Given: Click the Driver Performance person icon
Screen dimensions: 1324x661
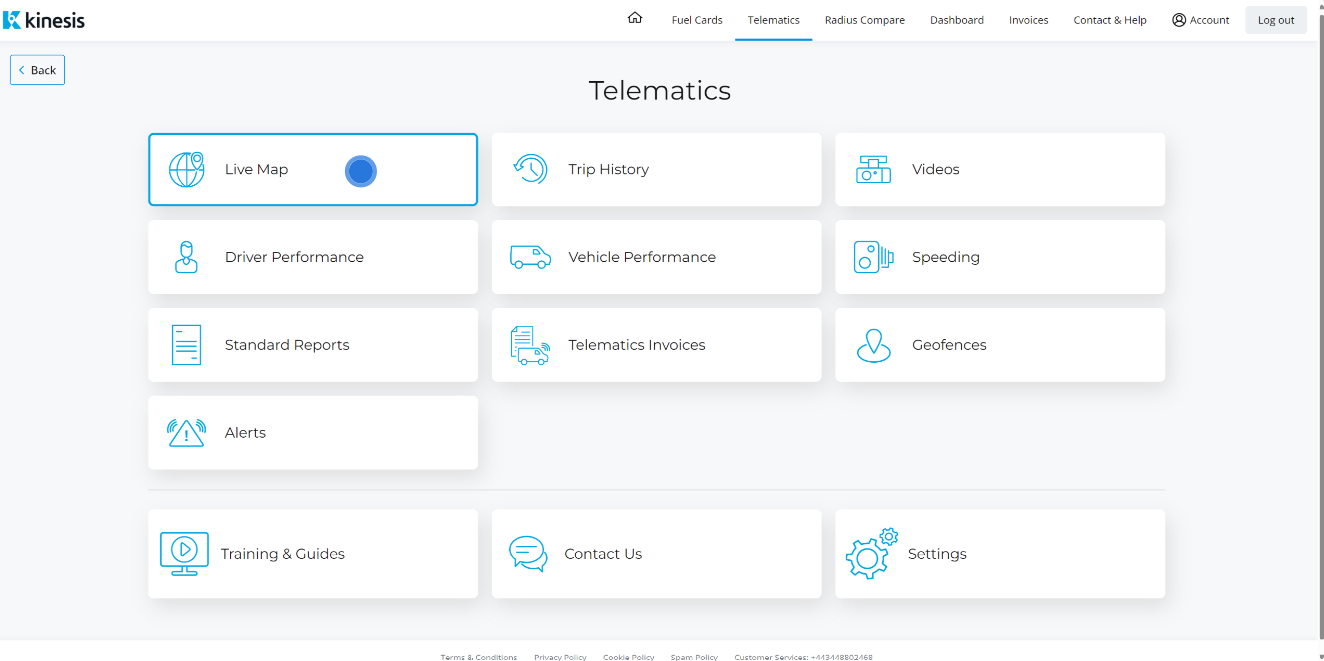Looking at the screenshot, I should click(x=186, y=257).
